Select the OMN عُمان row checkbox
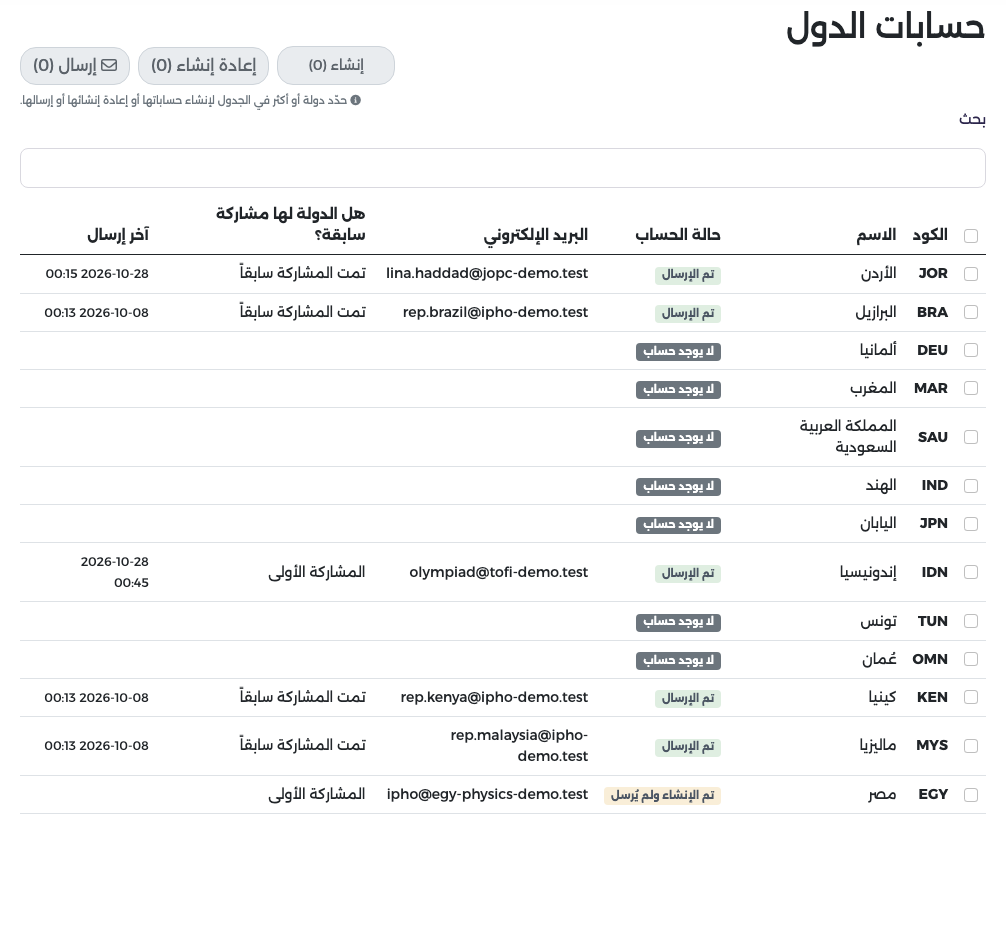Viewport: 1006px width, 933px height. pos(971,659)
